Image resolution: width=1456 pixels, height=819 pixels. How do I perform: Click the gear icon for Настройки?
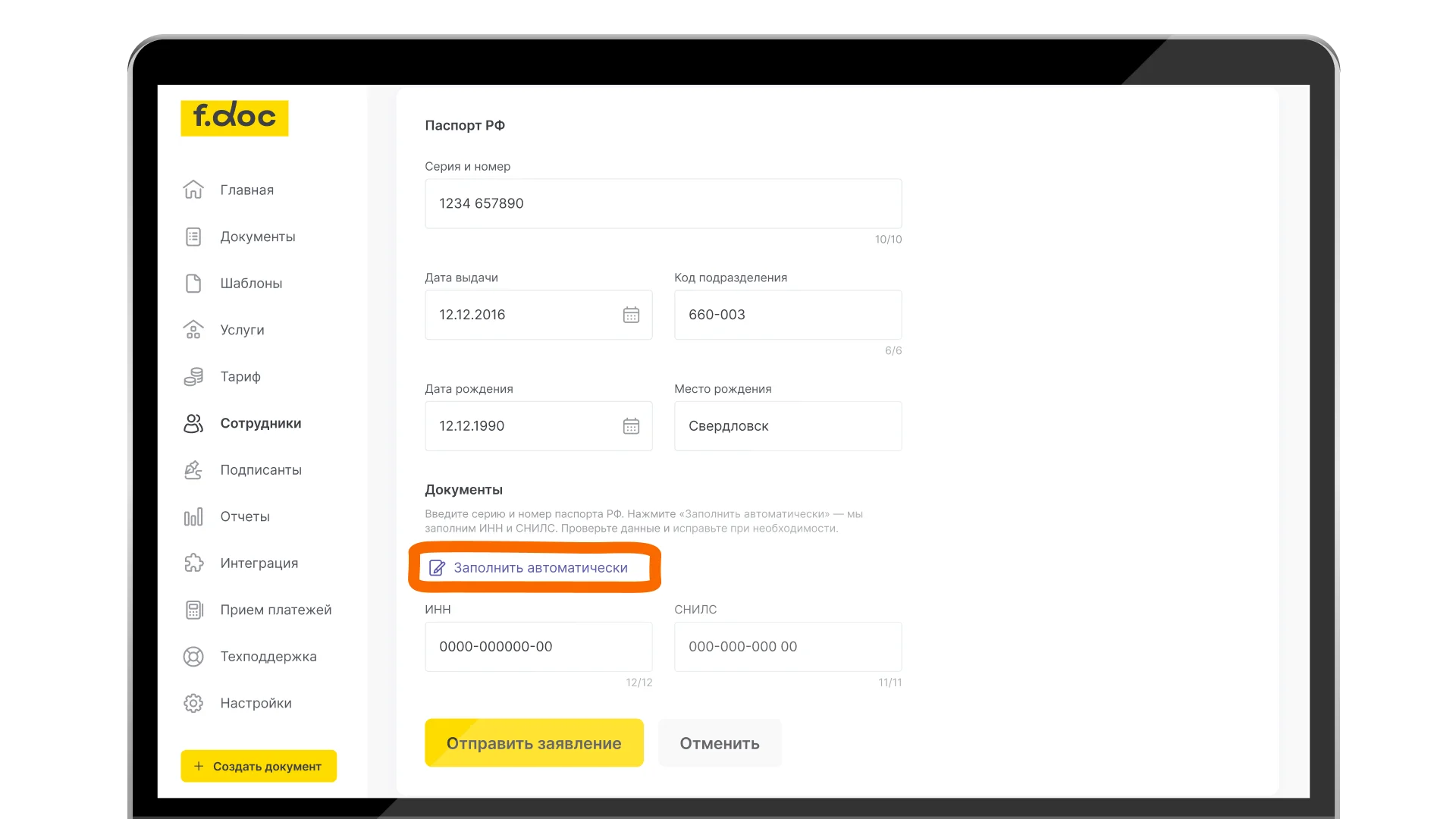pos(193,704)
